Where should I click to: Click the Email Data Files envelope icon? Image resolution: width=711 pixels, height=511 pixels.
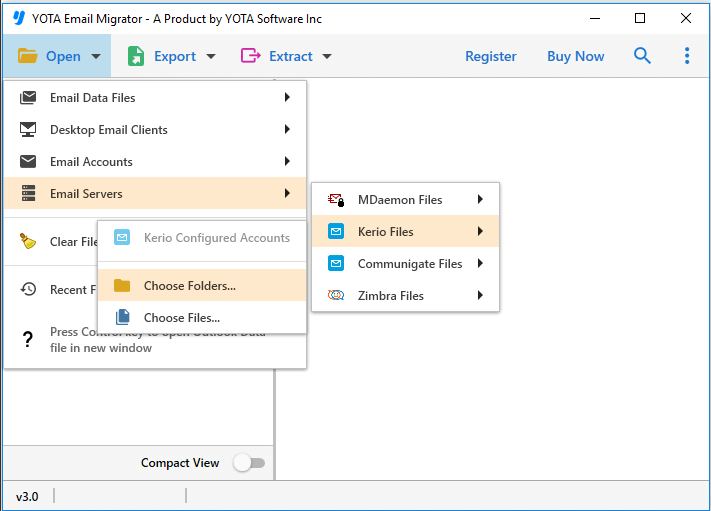[x=28, y=97]
